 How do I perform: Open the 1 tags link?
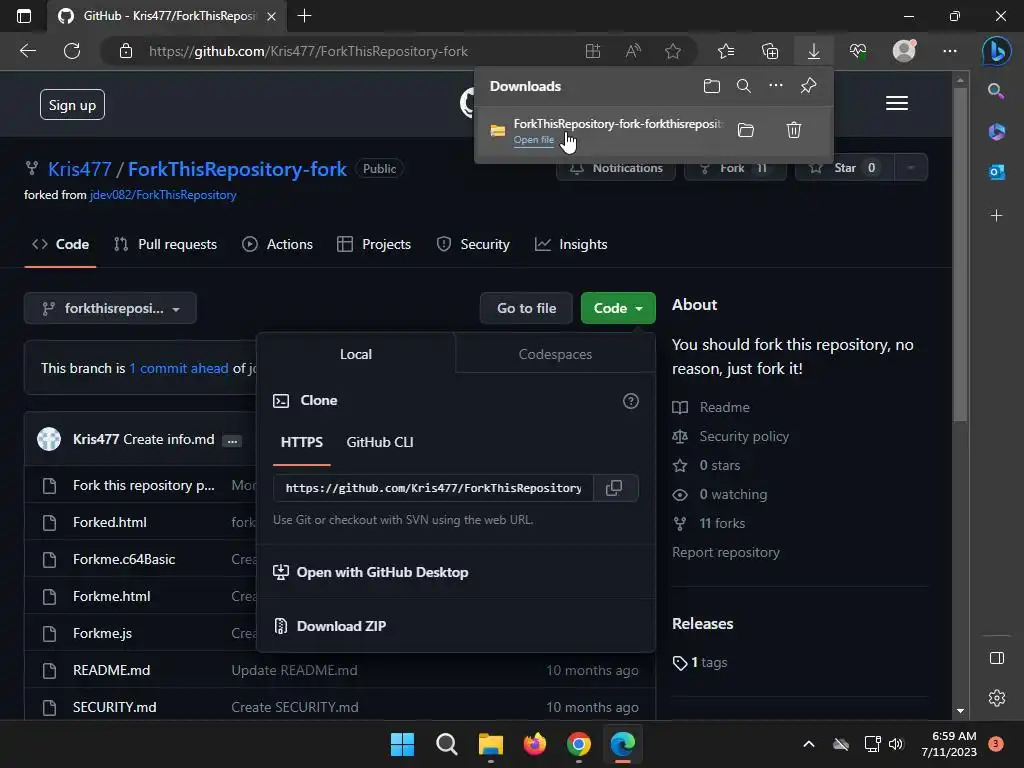click(709, 662)
